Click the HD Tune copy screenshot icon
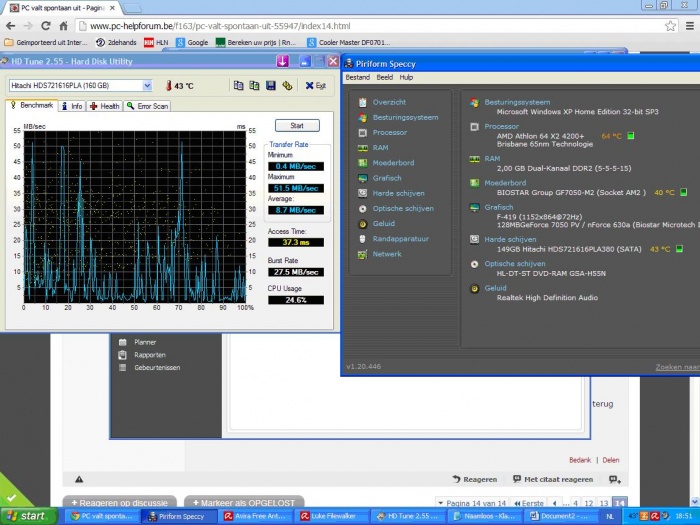Viewport: 700px width, 525px height. pyautogui.click(x=254, y=85)
